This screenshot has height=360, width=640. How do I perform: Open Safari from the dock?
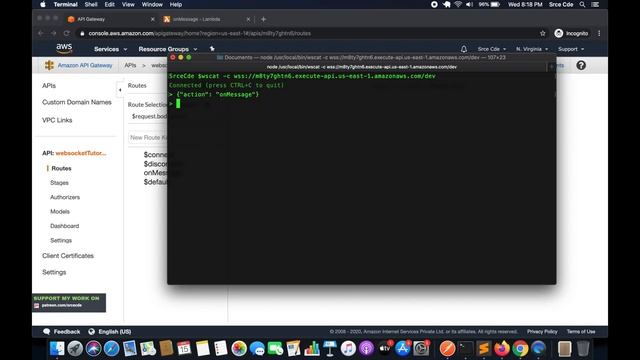point(111,349)
